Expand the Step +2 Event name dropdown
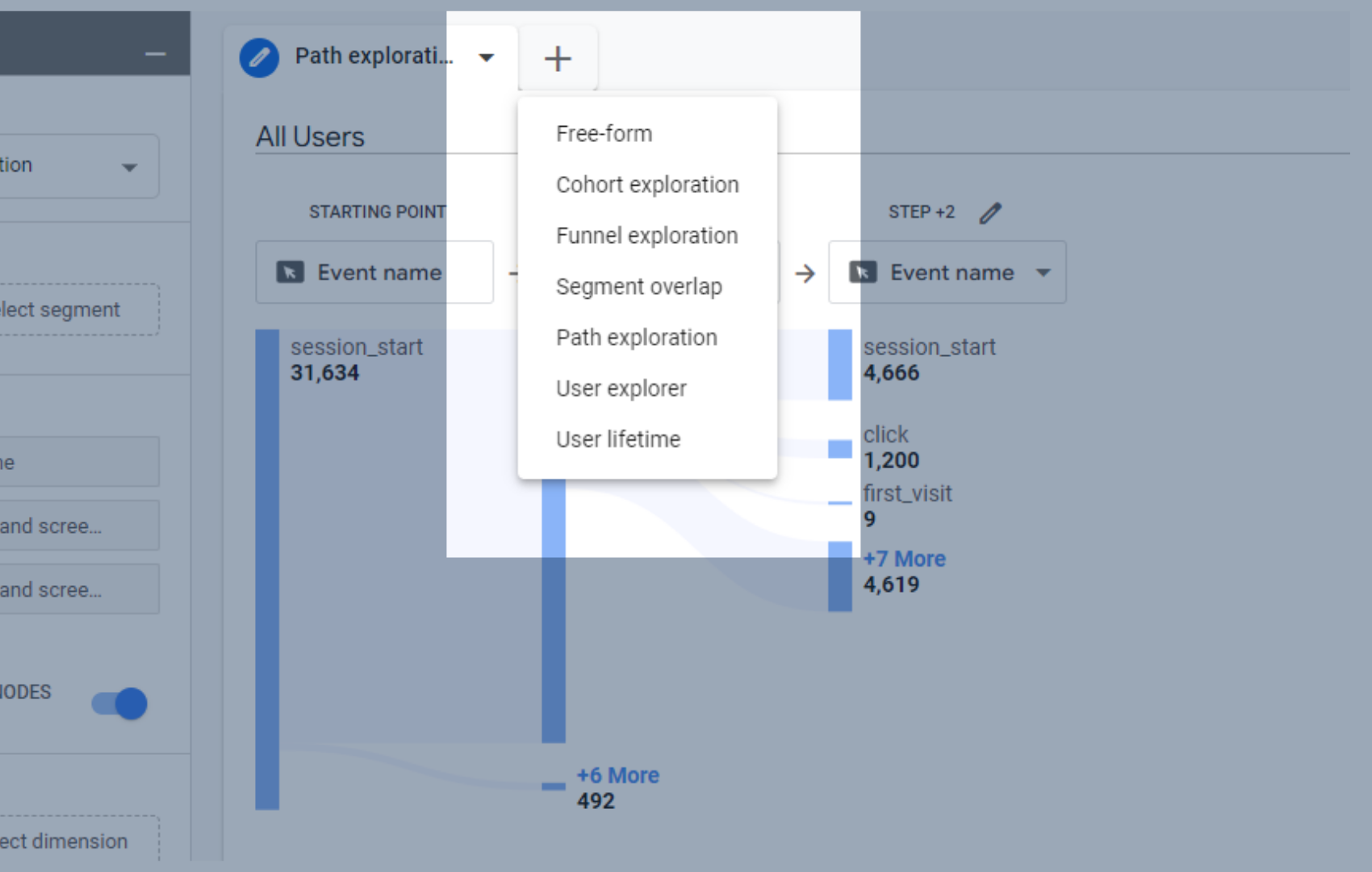1372x872 pixels. pos(1043,273)
